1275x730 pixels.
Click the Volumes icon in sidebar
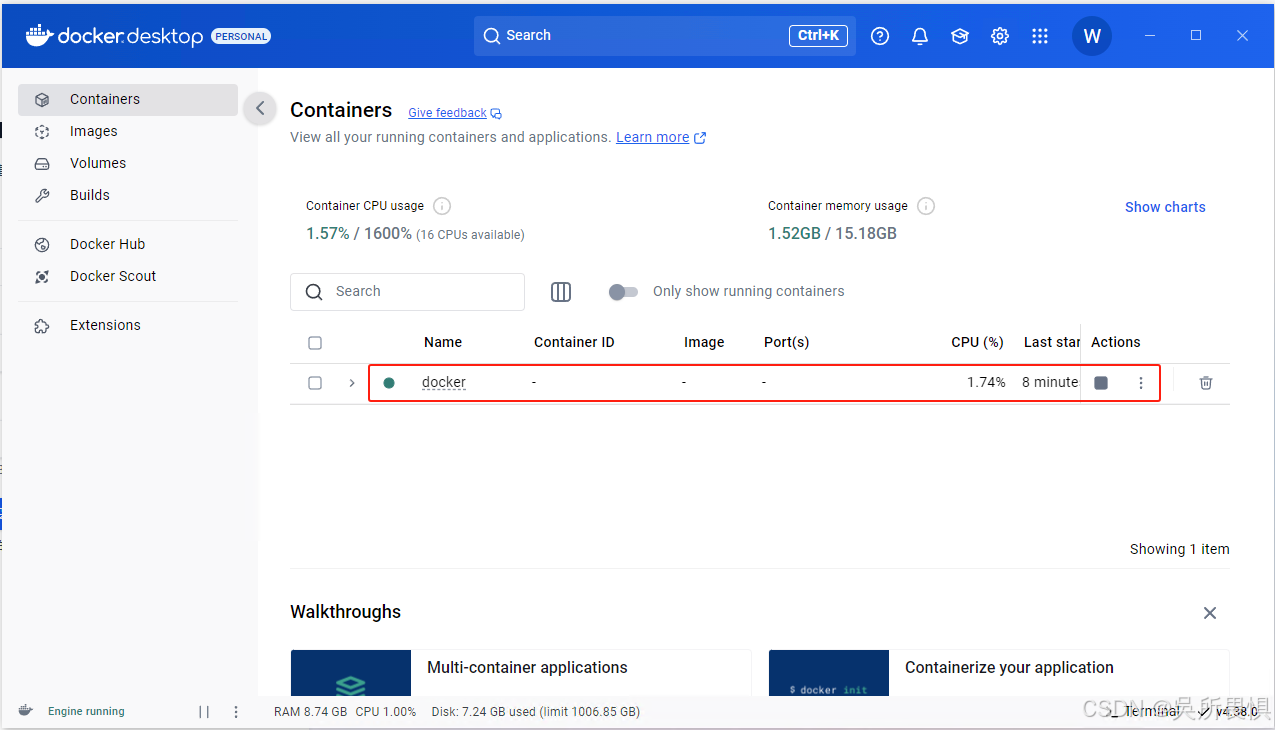[x=42, y=164]
